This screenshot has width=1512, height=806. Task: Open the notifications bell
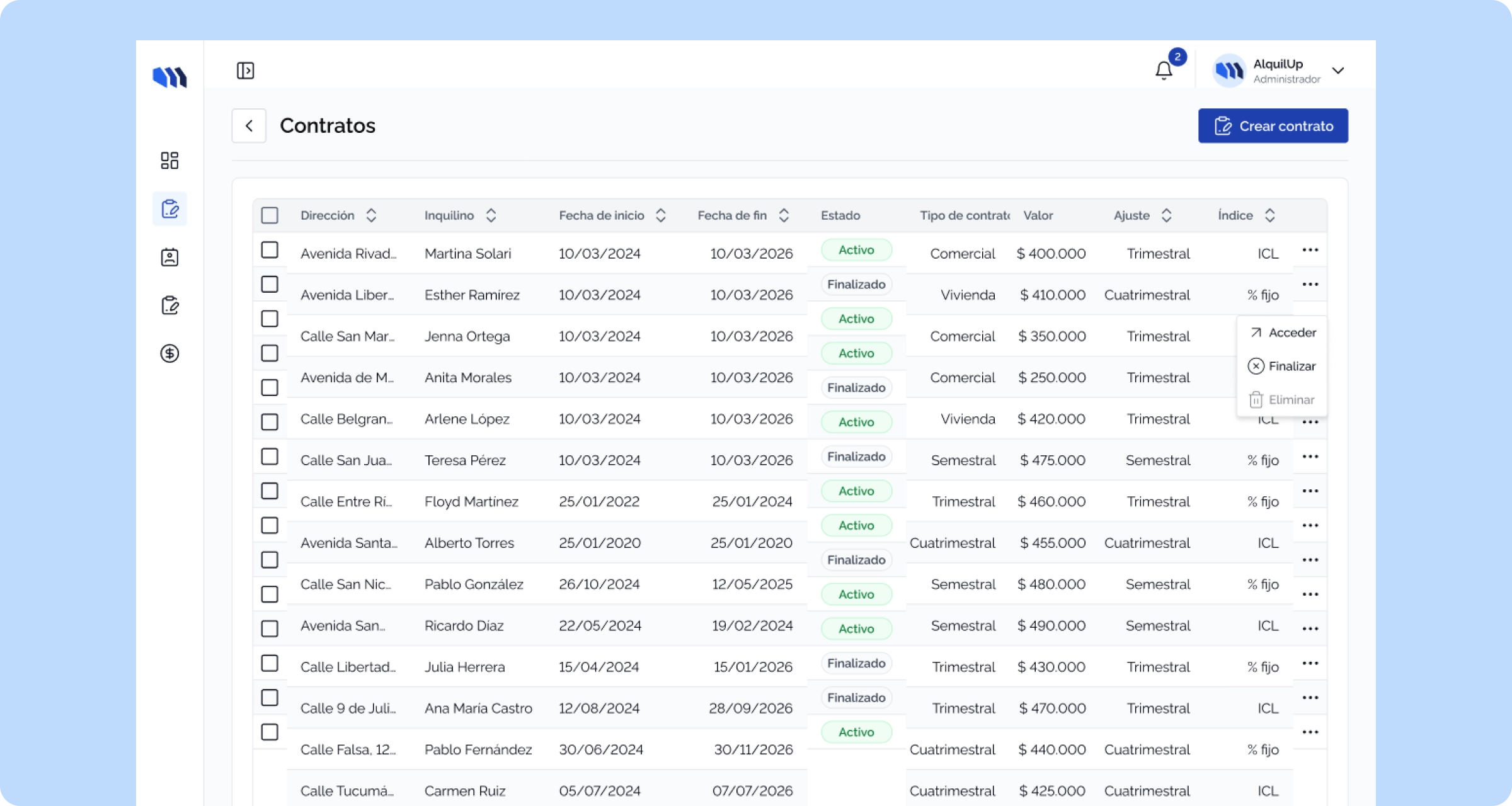1164,71
